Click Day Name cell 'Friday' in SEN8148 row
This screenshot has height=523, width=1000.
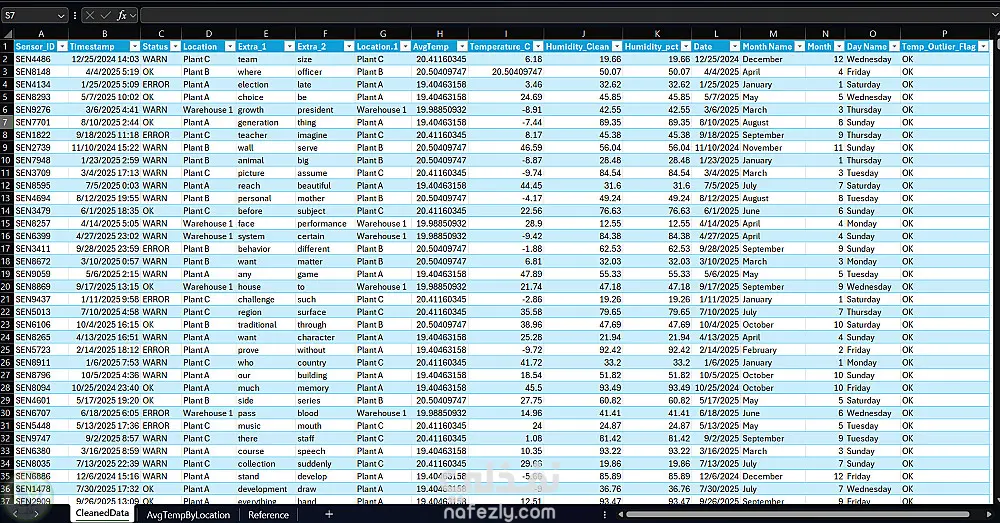point(872,72)
